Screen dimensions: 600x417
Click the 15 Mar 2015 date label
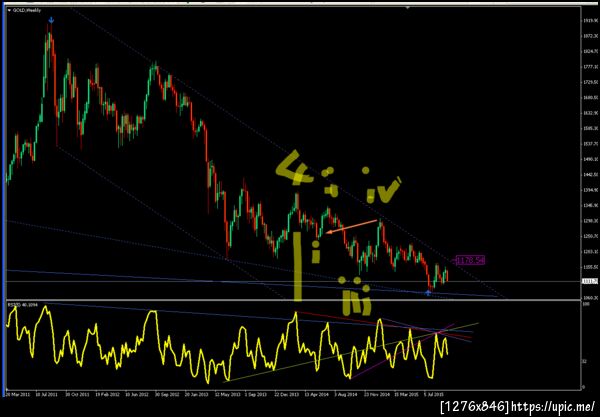pyautogui.click(x=407, y=394)
